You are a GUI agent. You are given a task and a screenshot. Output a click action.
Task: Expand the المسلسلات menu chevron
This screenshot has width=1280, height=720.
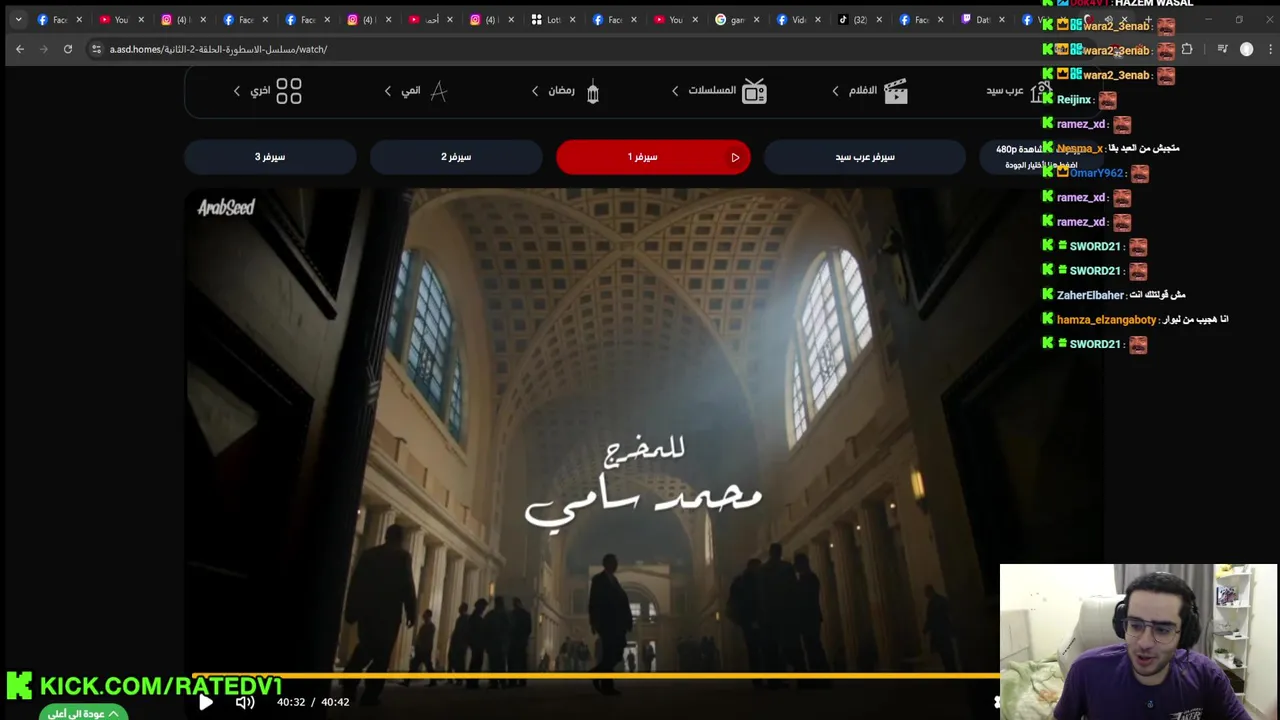pos(675,91)
